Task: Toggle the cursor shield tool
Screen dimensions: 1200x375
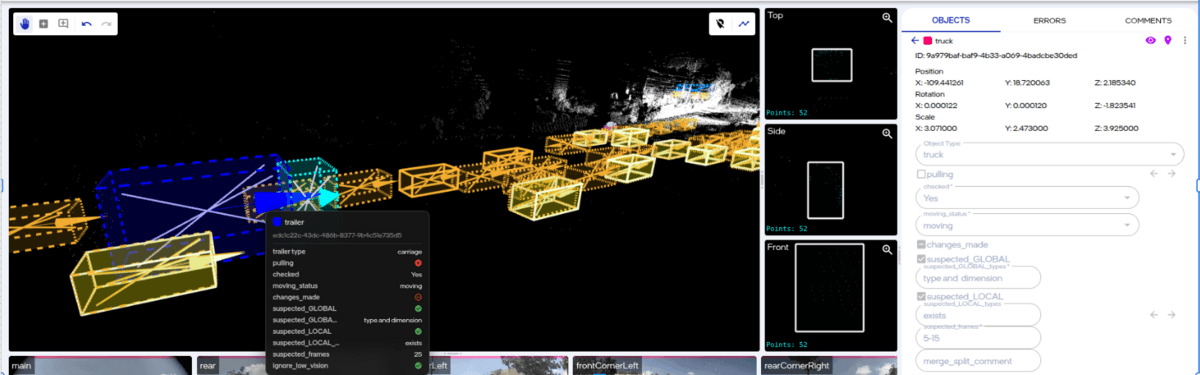Action: [x=720, y=24]
